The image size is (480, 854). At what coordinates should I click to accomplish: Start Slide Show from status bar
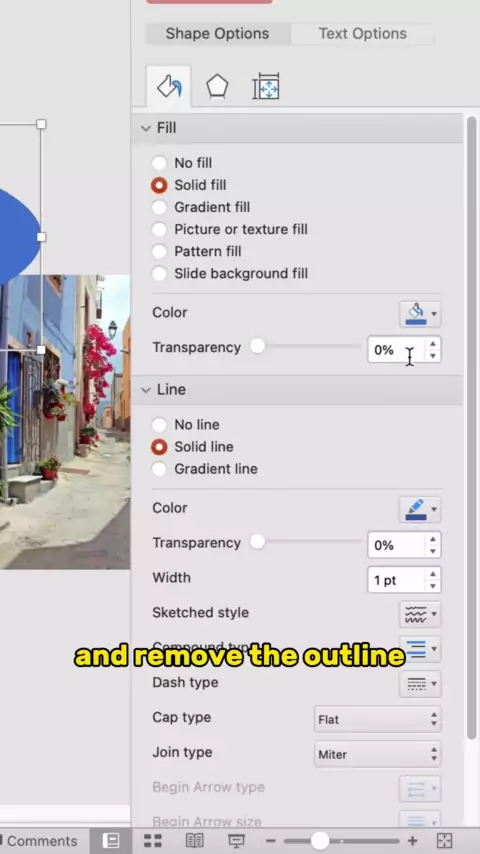click(x=236, y=841)
